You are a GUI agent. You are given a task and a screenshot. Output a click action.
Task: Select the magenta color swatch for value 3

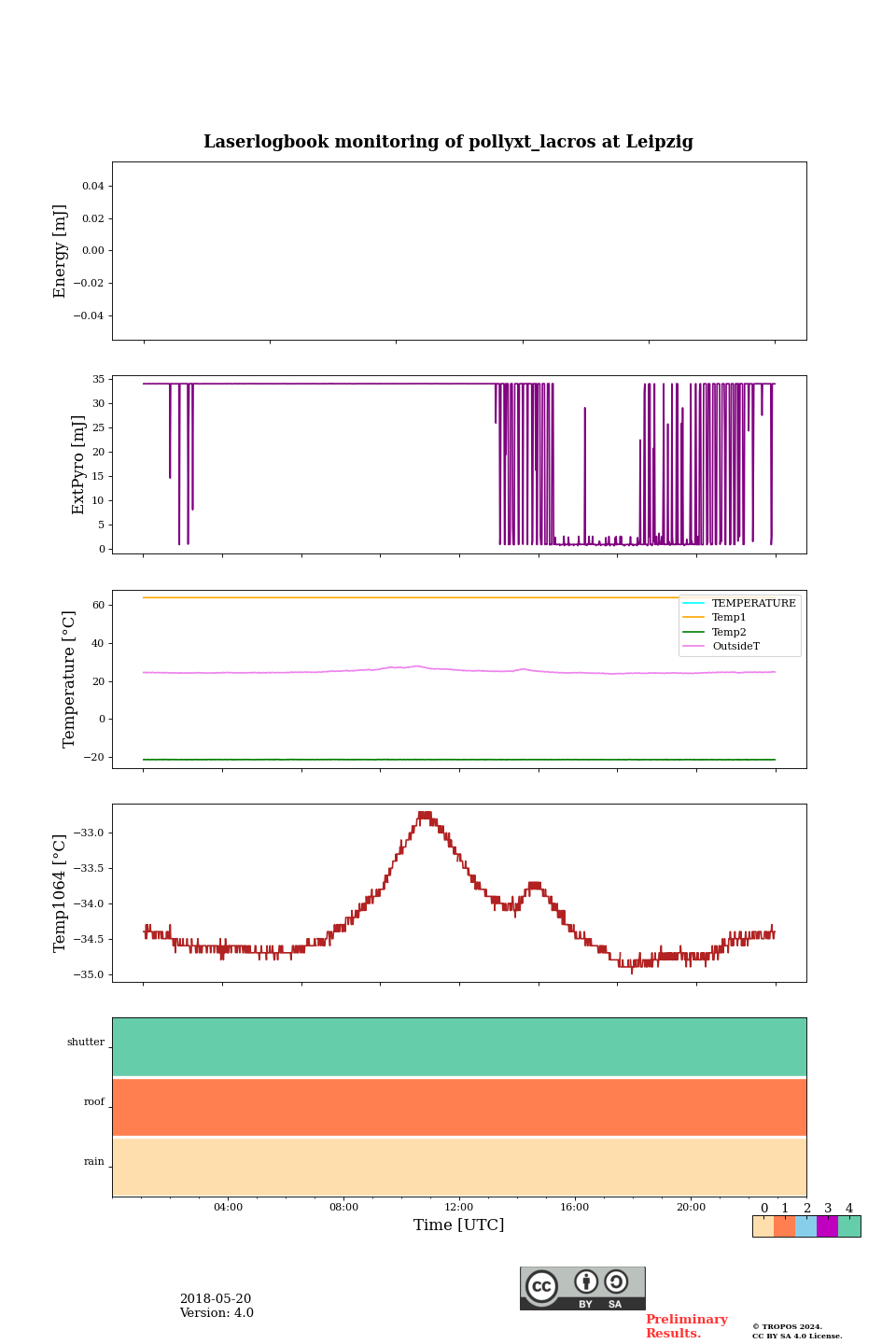tap(827, 1226)
